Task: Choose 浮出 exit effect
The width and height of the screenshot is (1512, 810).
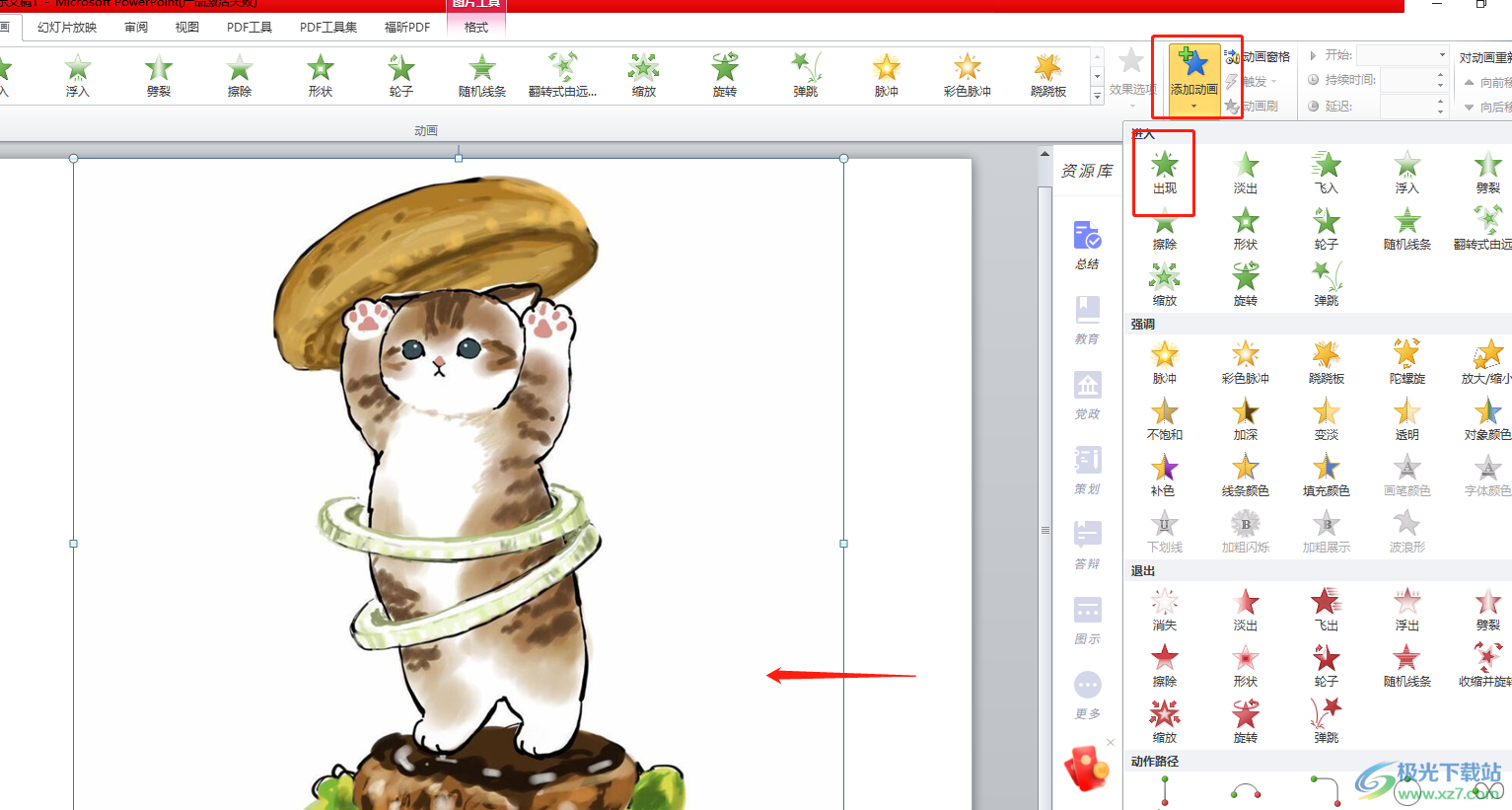Action: click(1407, 609)
